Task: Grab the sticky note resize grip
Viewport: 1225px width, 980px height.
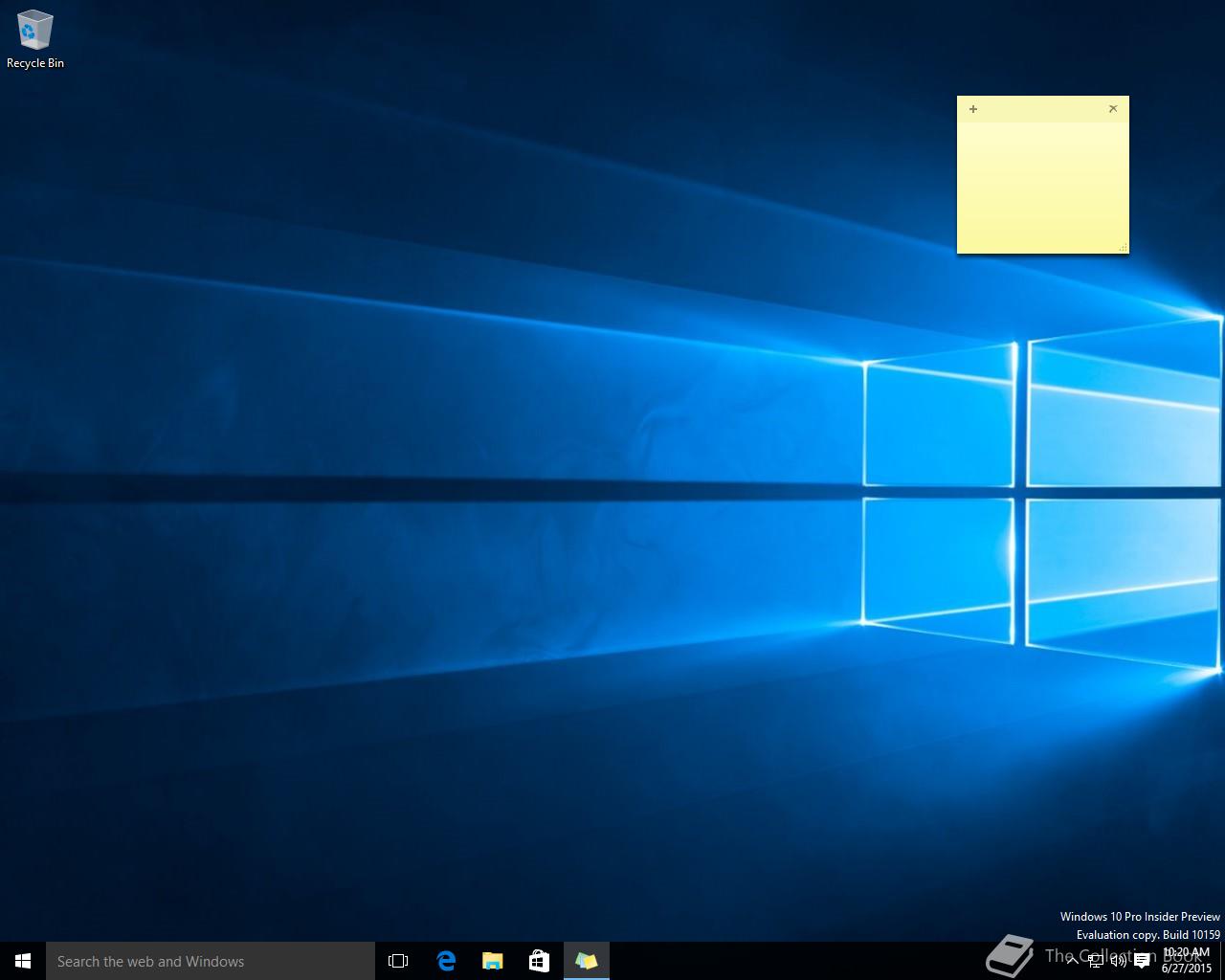Action: 1123,248
